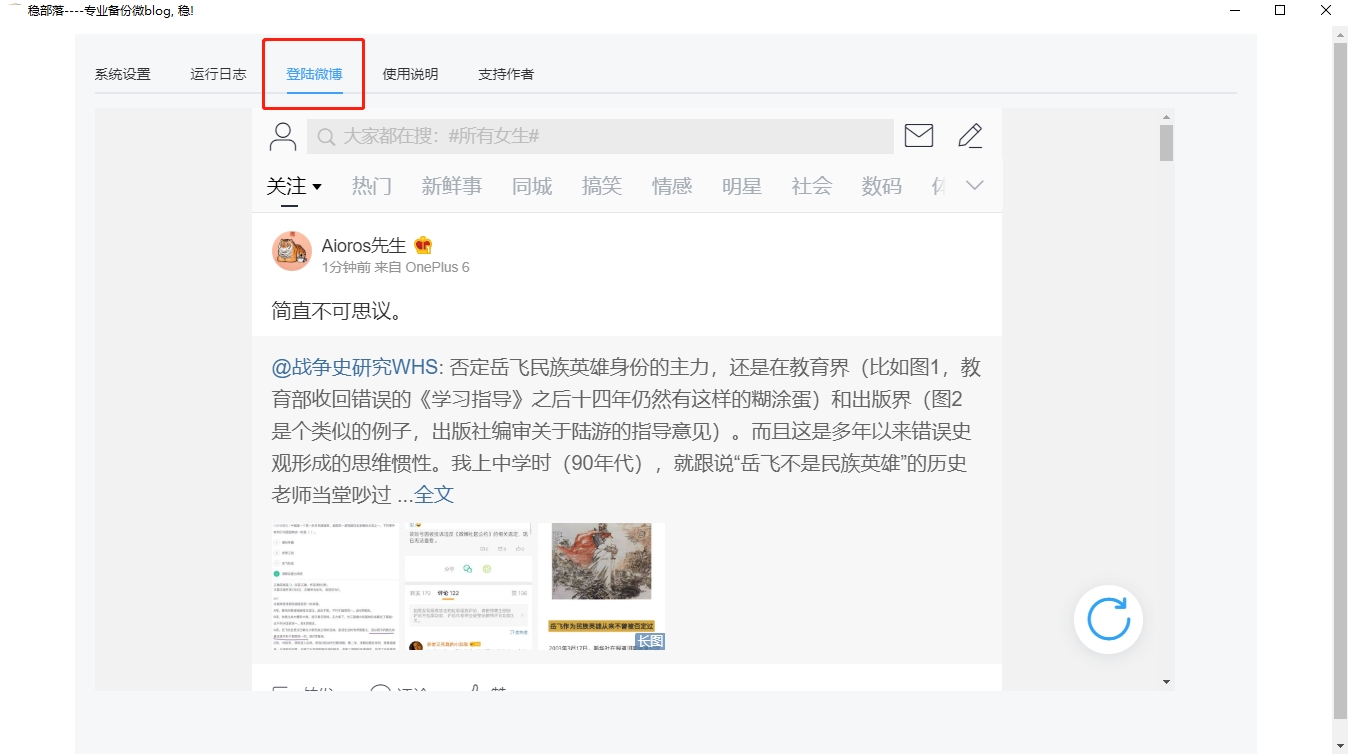The image size is (1348, 754).
Task: Open the 运行日志 tab
Action: coord(218,73)
